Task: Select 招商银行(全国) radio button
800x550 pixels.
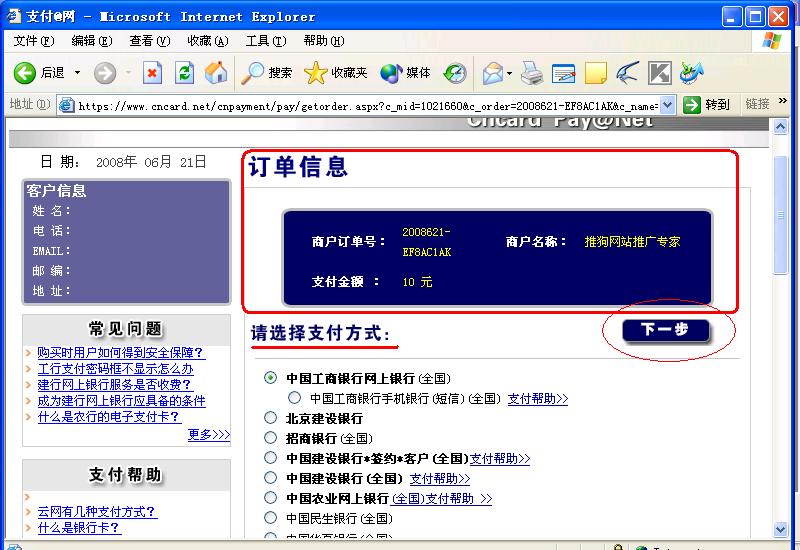Action: (270, 437)
